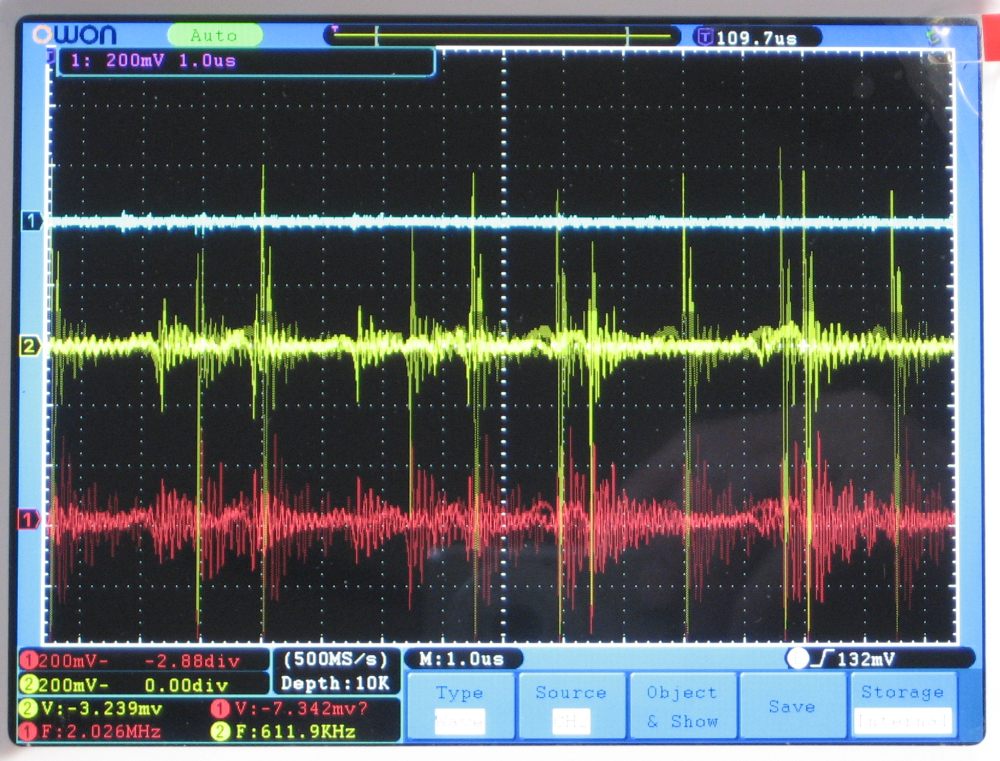Viewport: 1000px width, 761px height.
Task: Click the T icon beside 109.7us
Action: pos(704,37)
